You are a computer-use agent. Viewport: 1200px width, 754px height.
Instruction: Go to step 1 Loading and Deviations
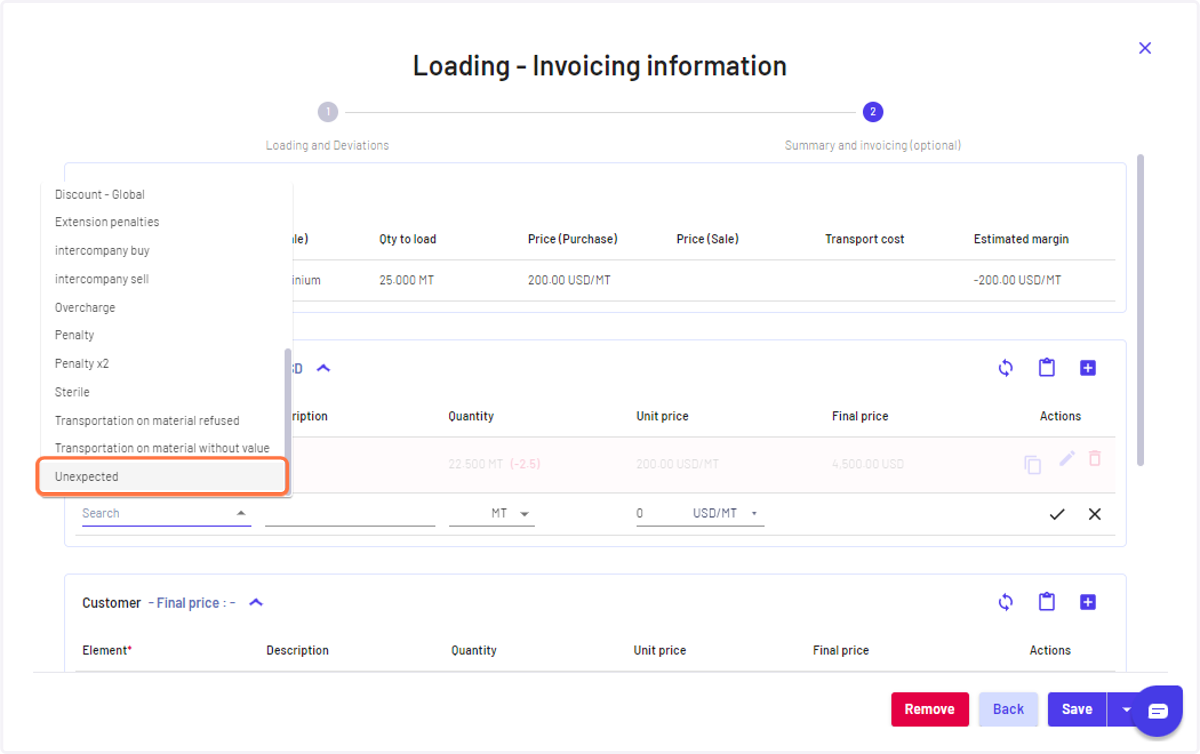tap(328, 112)
